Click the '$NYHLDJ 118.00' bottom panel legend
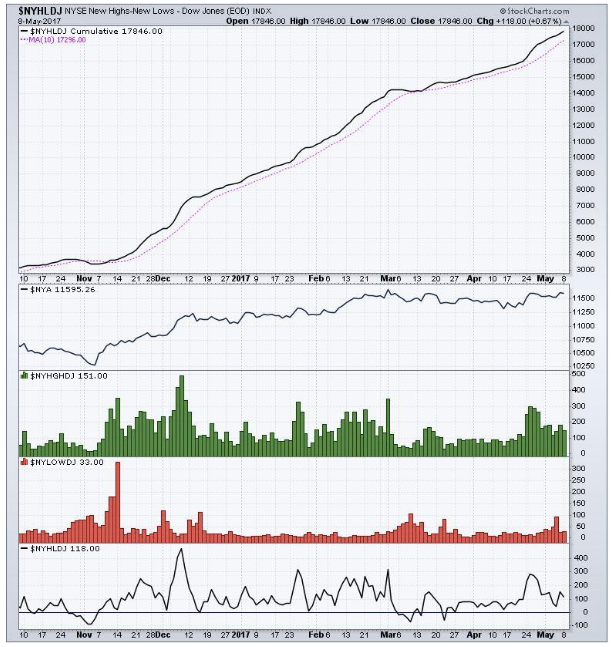 [x=60, y=548]
